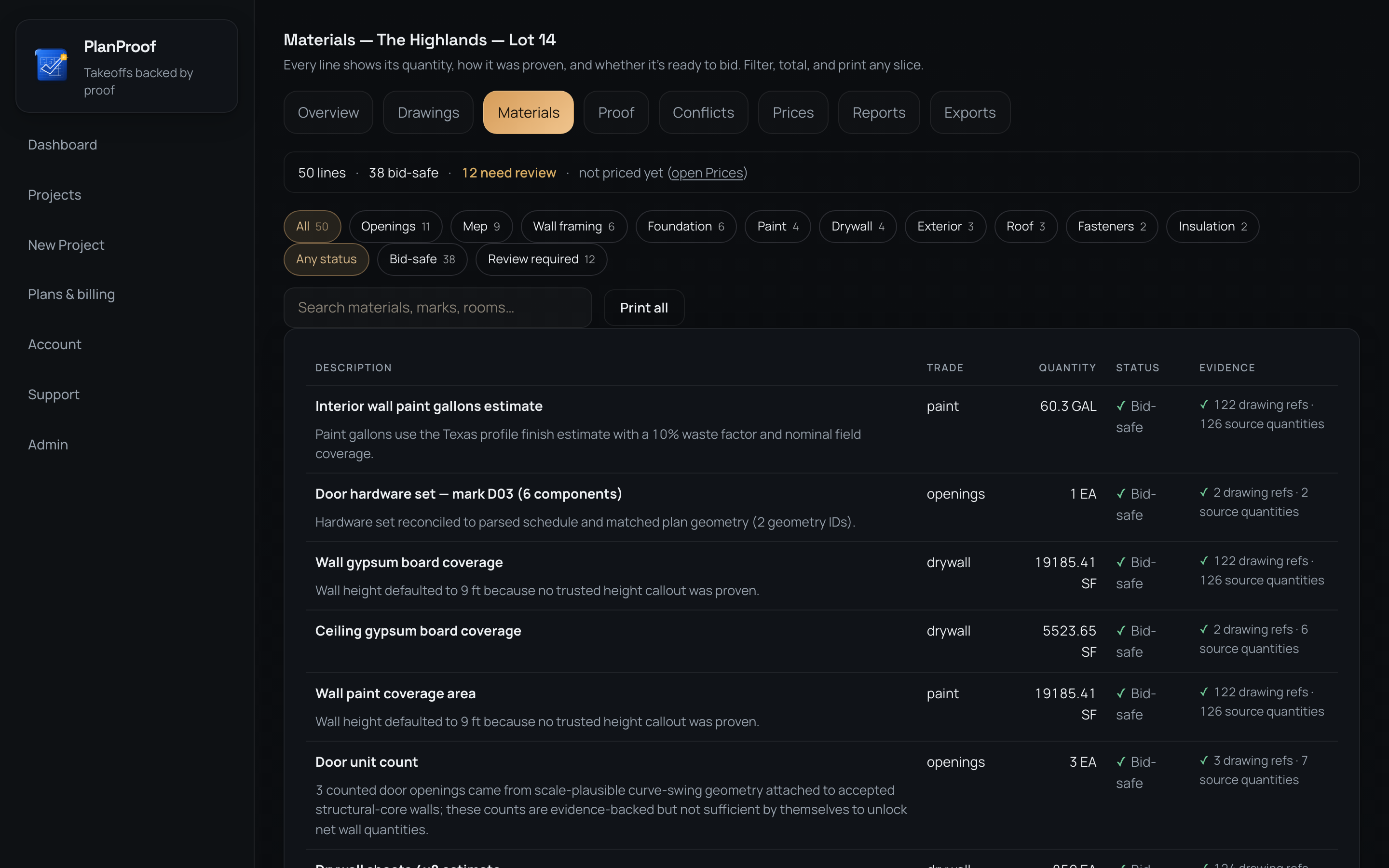Select 'Wall gypsum board coverage' row title

[409, 563]
